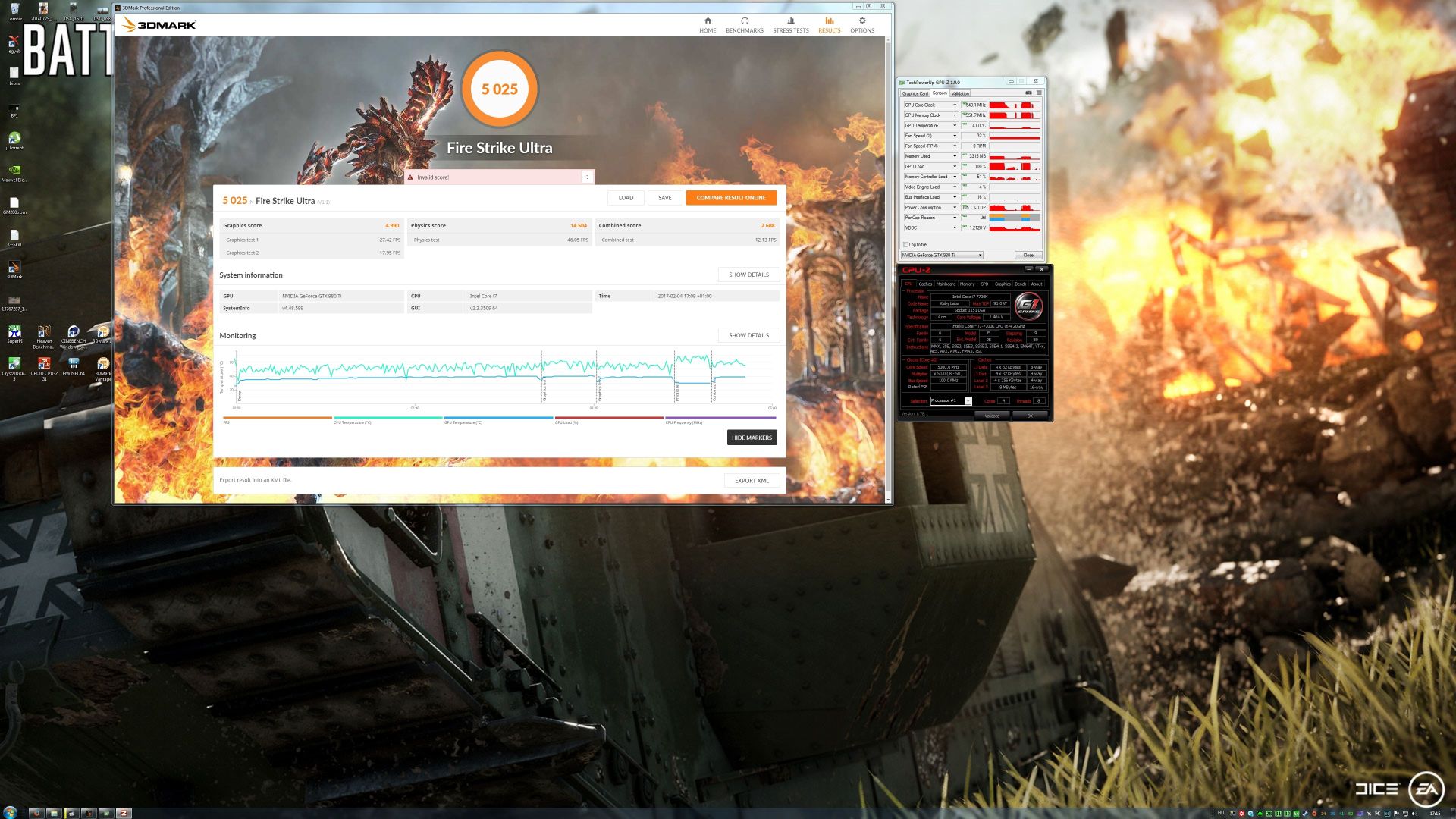Launch the CPUID CPU-Z G1 desktop shortcut

44,368
